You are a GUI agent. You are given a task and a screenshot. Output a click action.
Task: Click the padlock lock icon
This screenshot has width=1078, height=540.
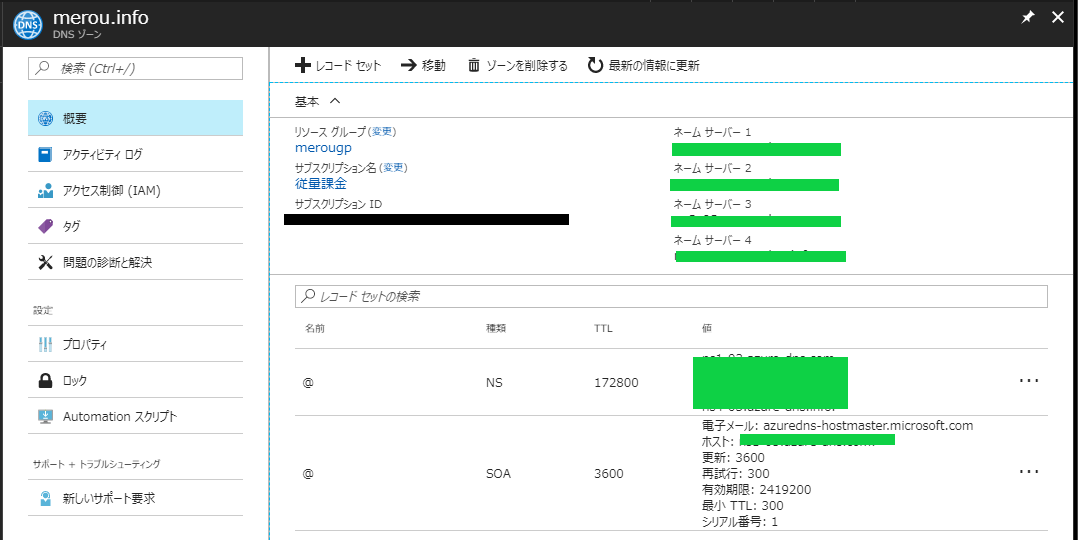pyautogui.click(x=45, y=380)
